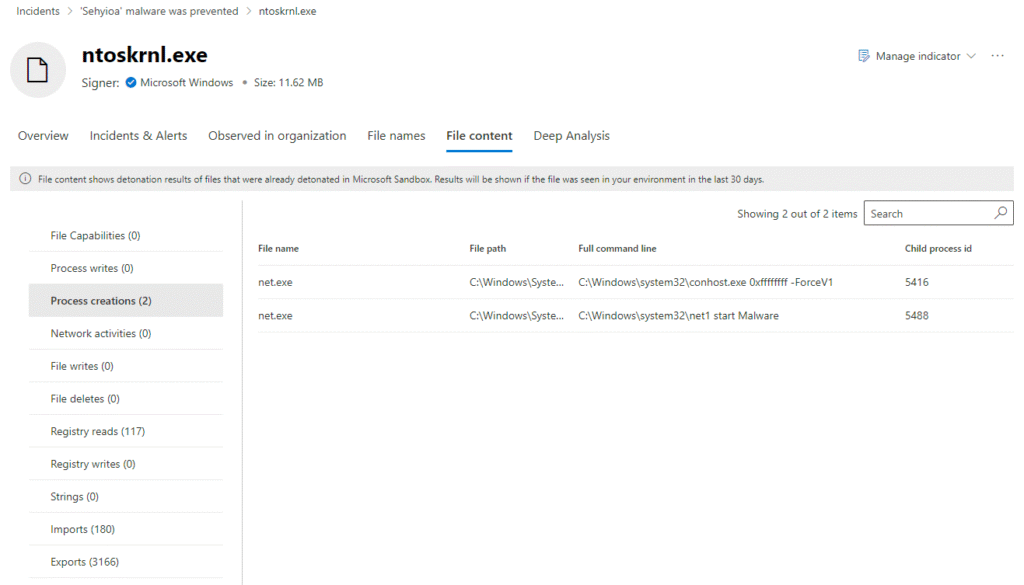Click net.exe in the net1 start Malware row

click(275, 315)
